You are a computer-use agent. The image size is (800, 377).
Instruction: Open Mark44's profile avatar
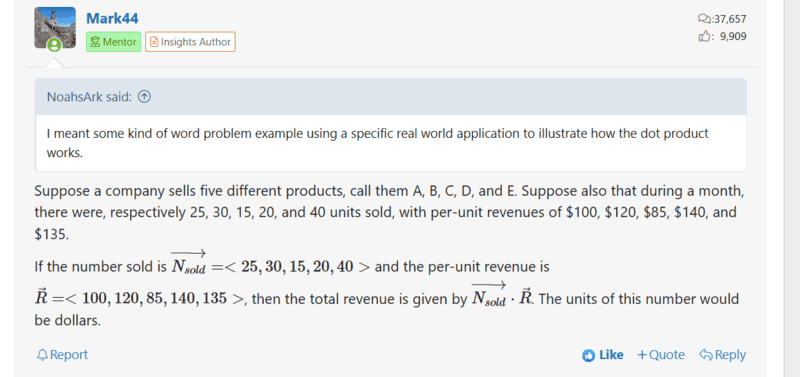tap(55, 28)
